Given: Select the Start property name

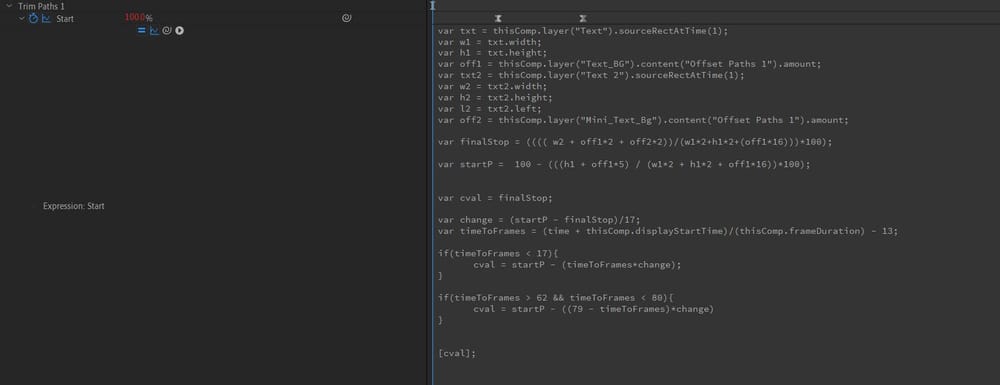Looking at the screenshot, I should coord(65,18).
